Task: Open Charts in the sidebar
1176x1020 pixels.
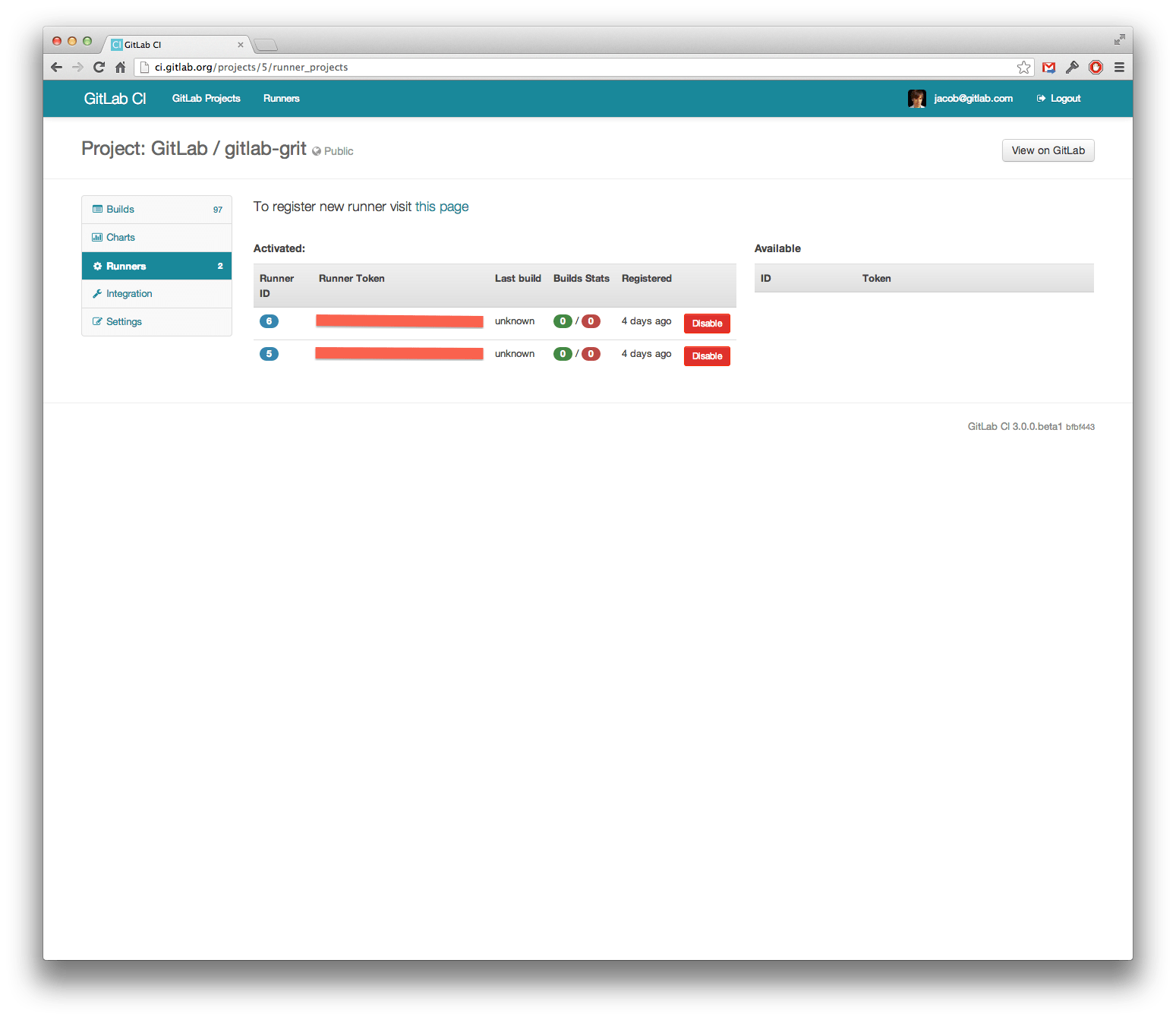Action: (x=120, y=238)
